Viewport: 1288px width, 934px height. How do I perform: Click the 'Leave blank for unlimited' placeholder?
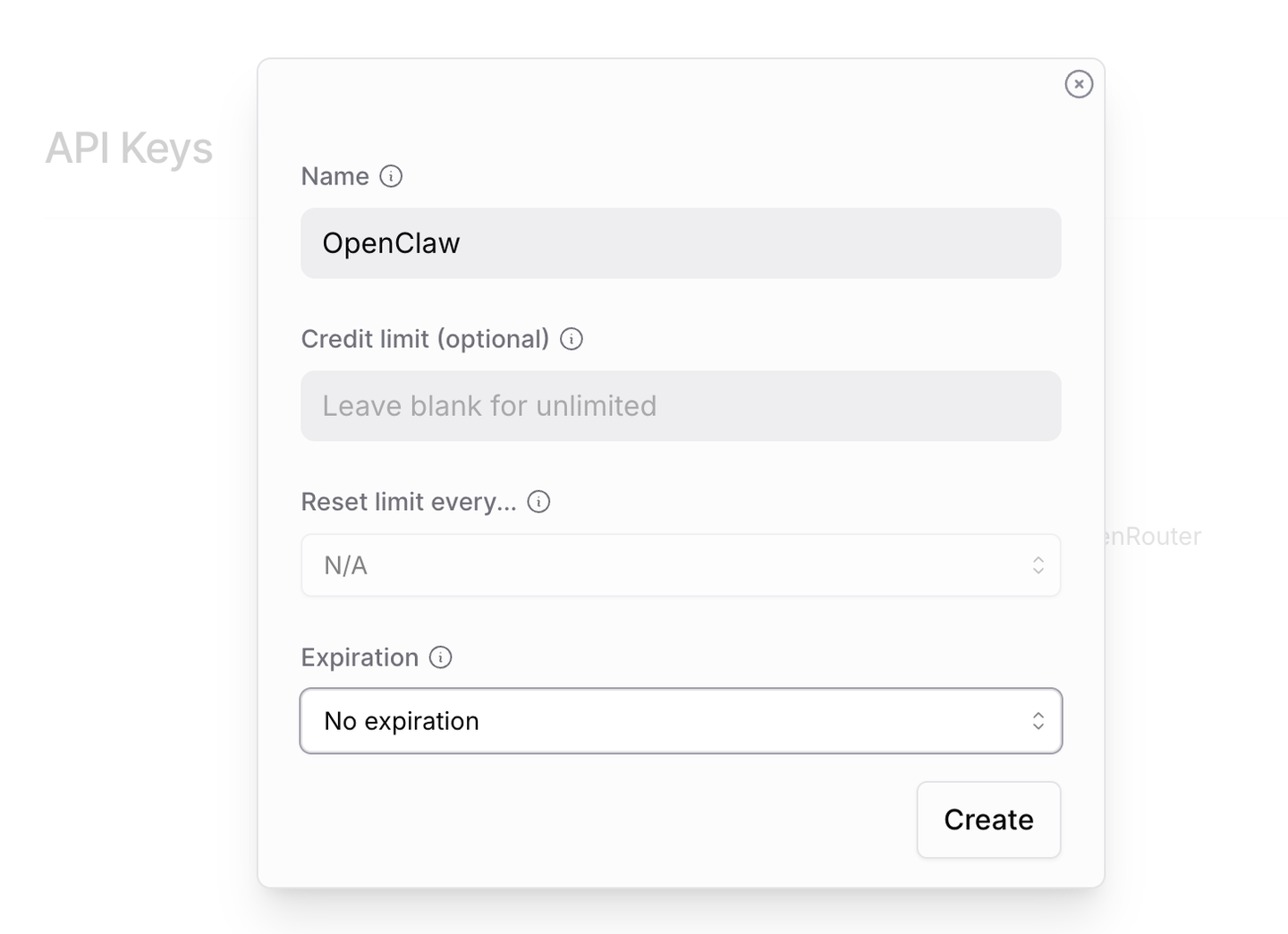tap(489, 406)
